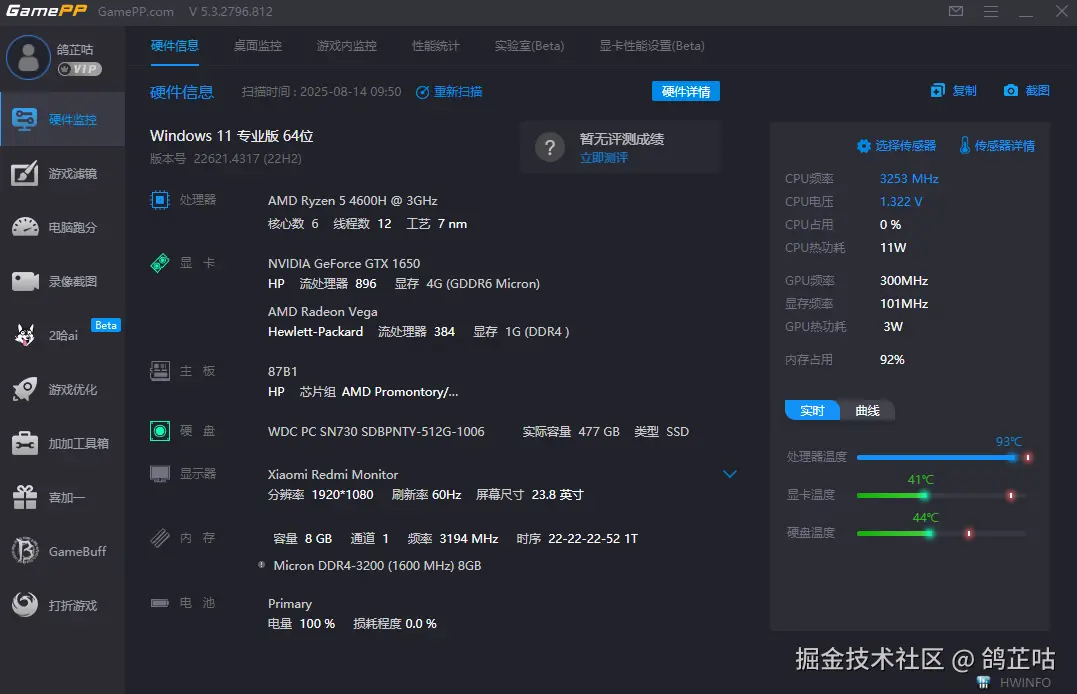This screenshot has height=694, width=1077.
Task: Click the 92% memory usage value
Action: [x=892, y=359]
